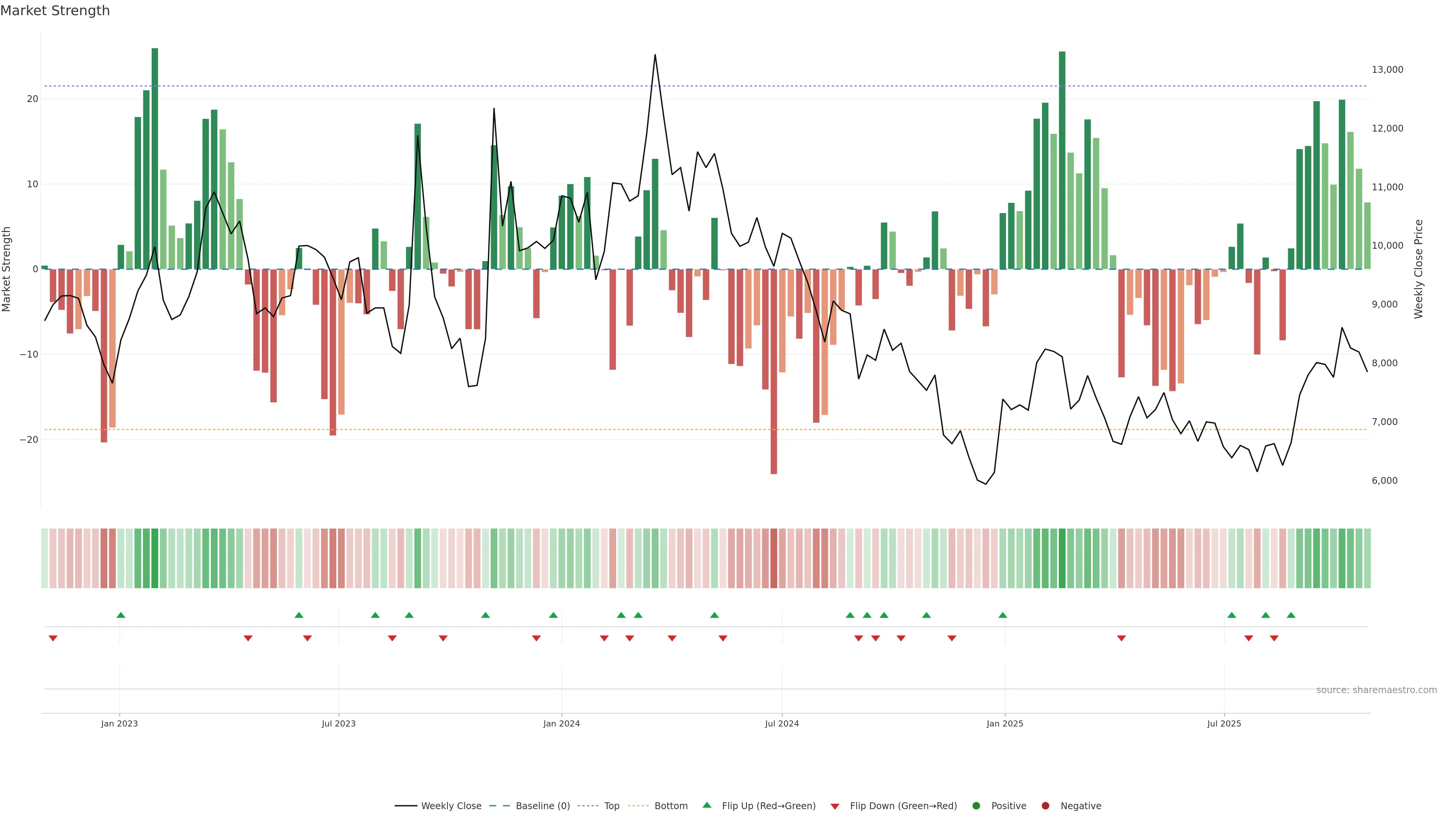Click the source: sharemaestro.com text
Screen dimensions: 1456x819
click(x=1376, y=690)
